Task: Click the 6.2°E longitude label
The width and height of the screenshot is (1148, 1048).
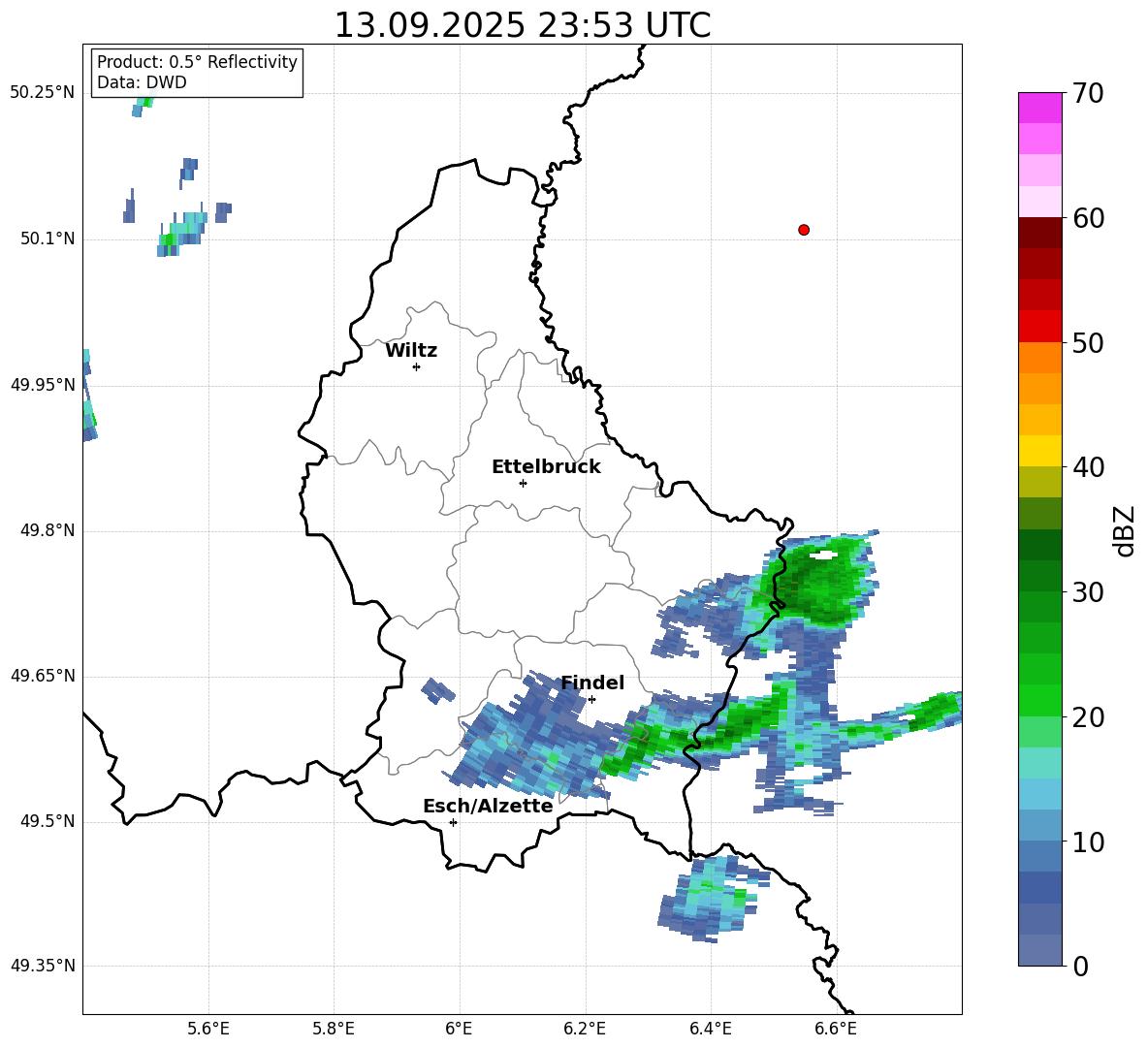Action: [x=585, y=1029]
